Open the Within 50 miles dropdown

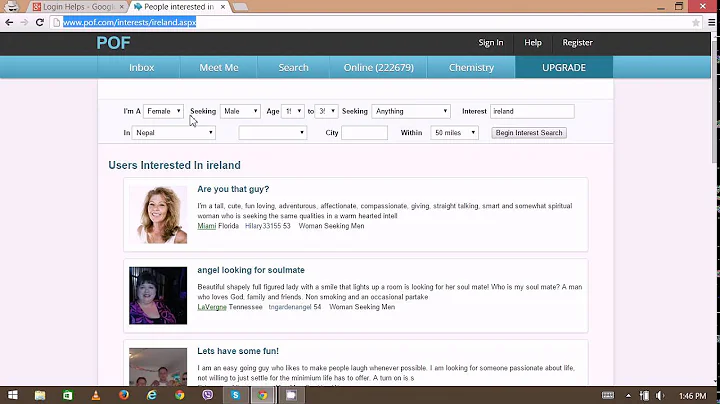[454, 133]
